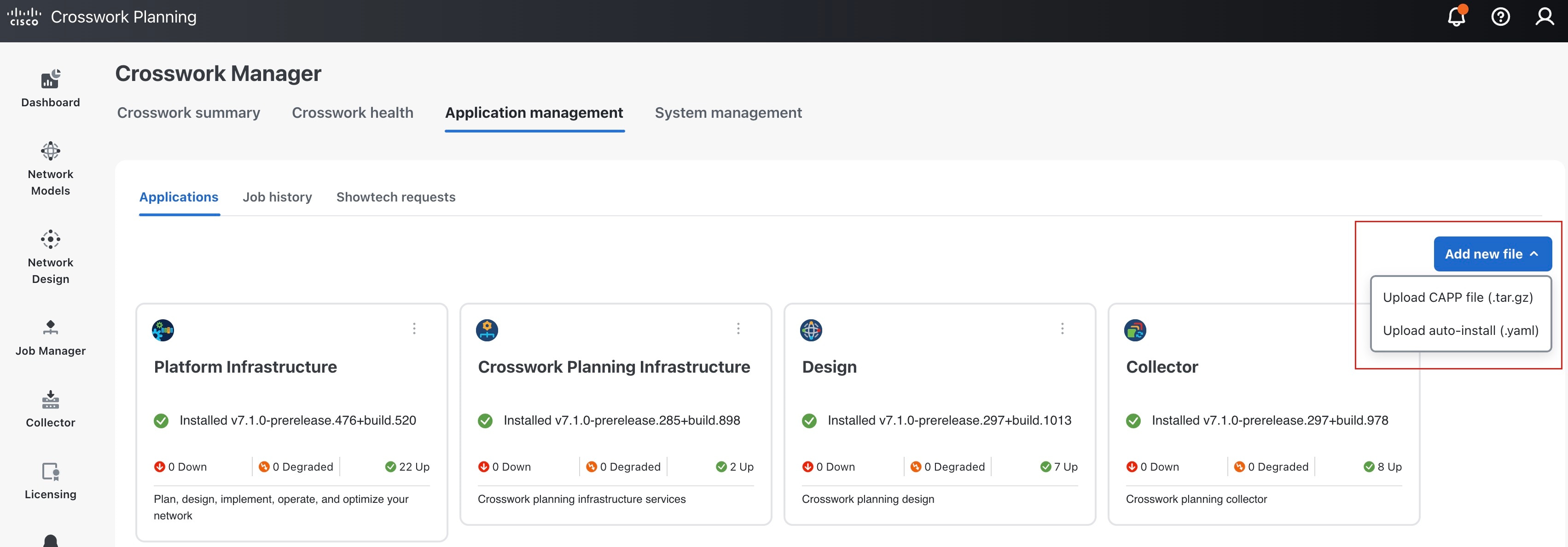Click green Up icon on Collector card
1568x547 pixels.
pyautogui.click(x=1369, y=466)
